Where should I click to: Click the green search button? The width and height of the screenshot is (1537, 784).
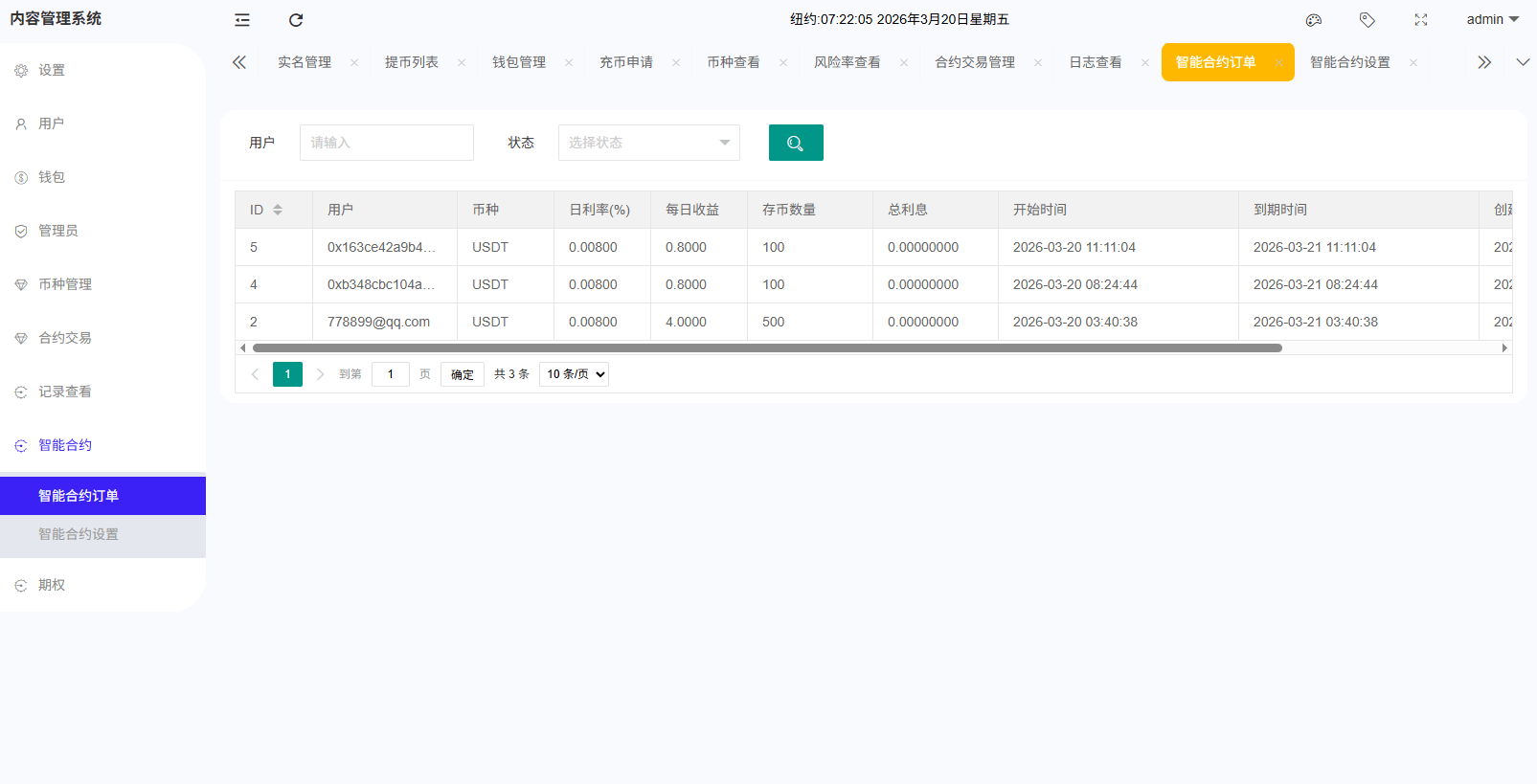pyautogui.click(x=796, y=143)
